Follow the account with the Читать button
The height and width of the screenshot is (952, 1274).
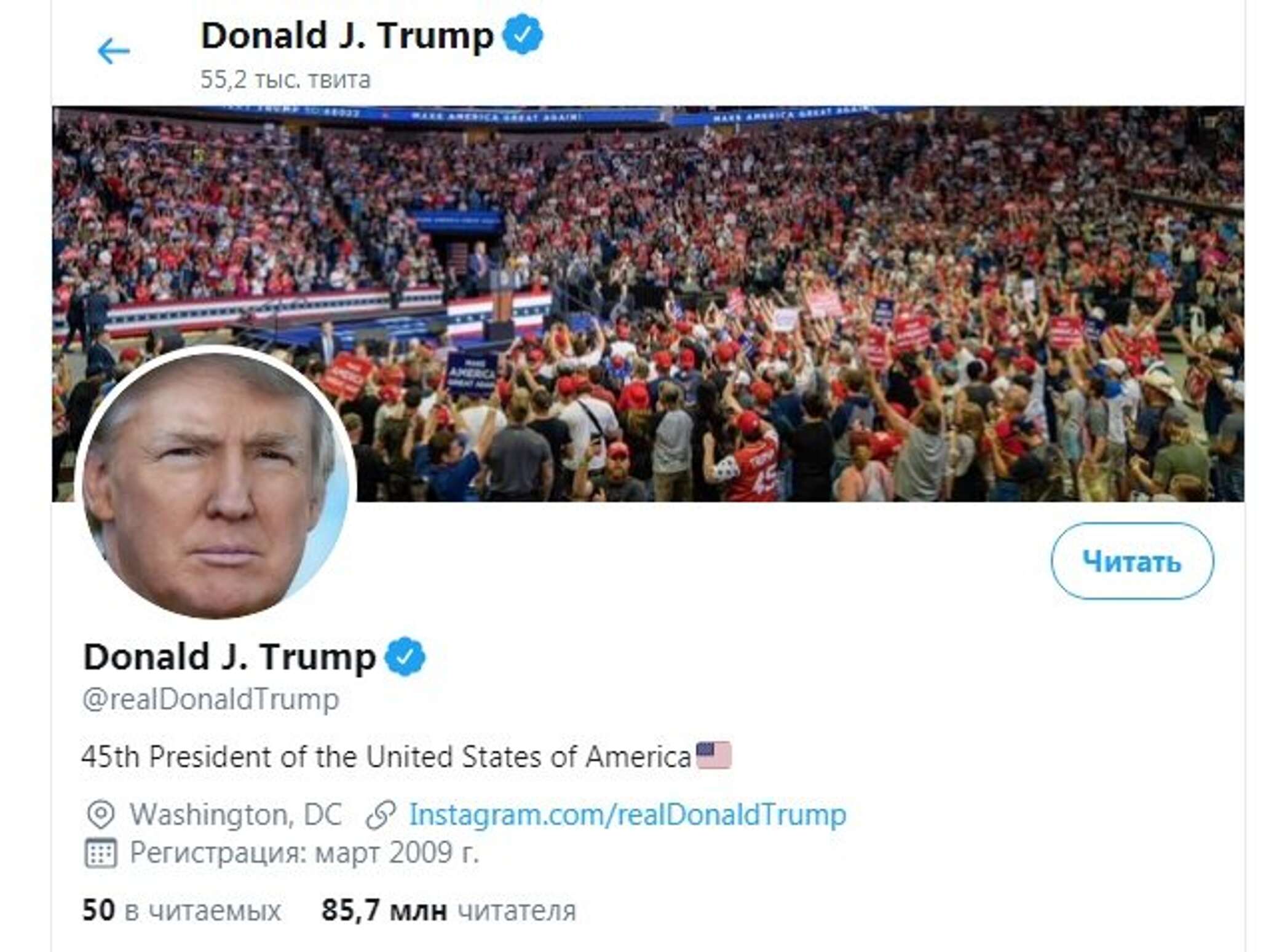tap(1132, 561)
